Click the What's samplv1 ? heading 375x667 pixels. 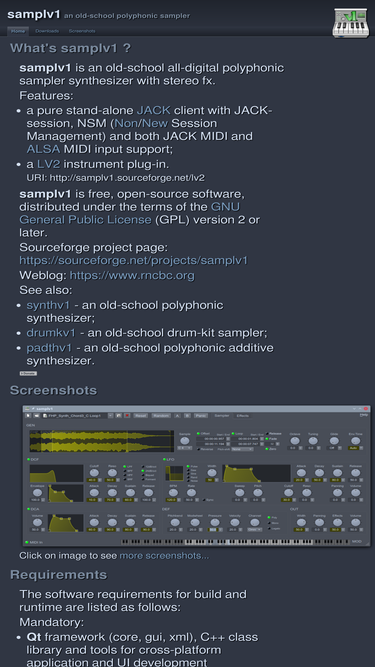pyautogui.click(x=71, y=48)
